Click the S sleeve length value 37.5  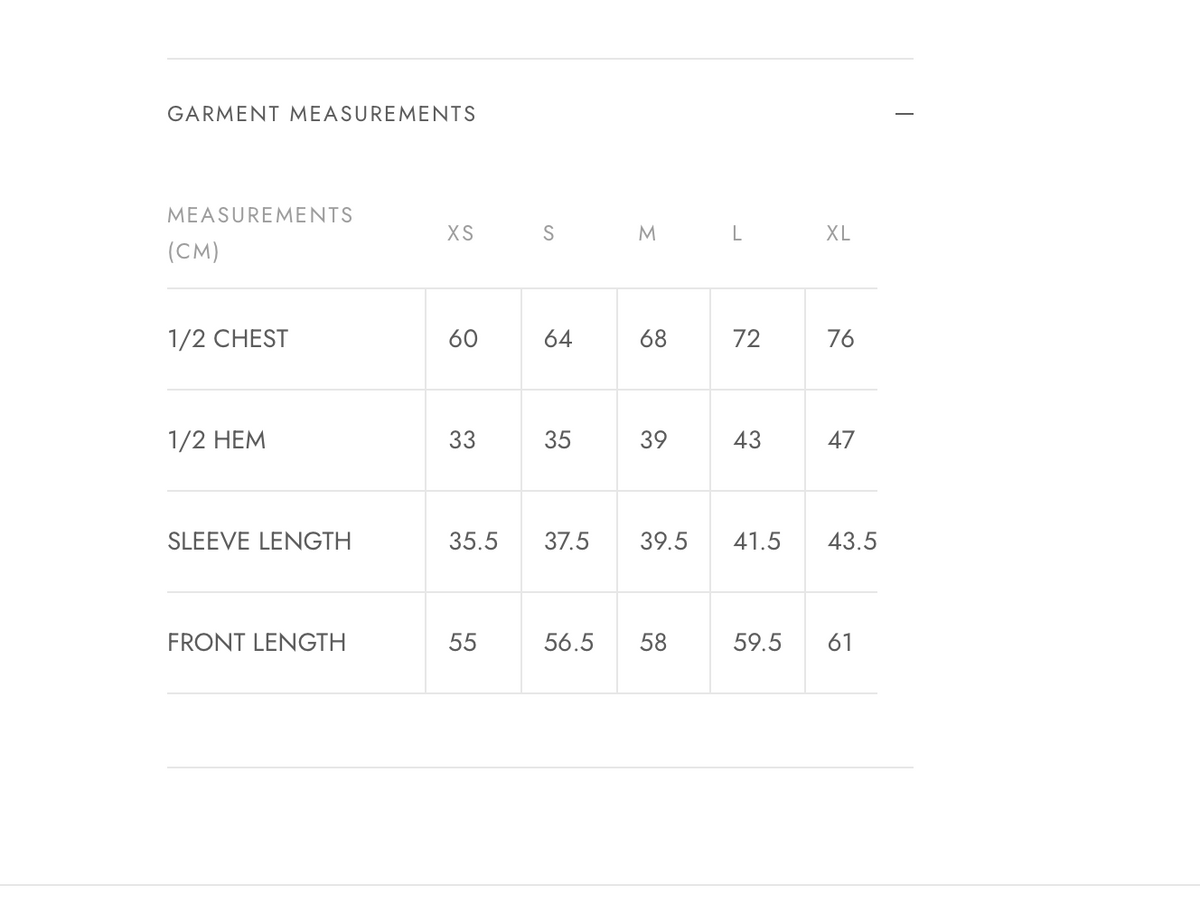567,541
